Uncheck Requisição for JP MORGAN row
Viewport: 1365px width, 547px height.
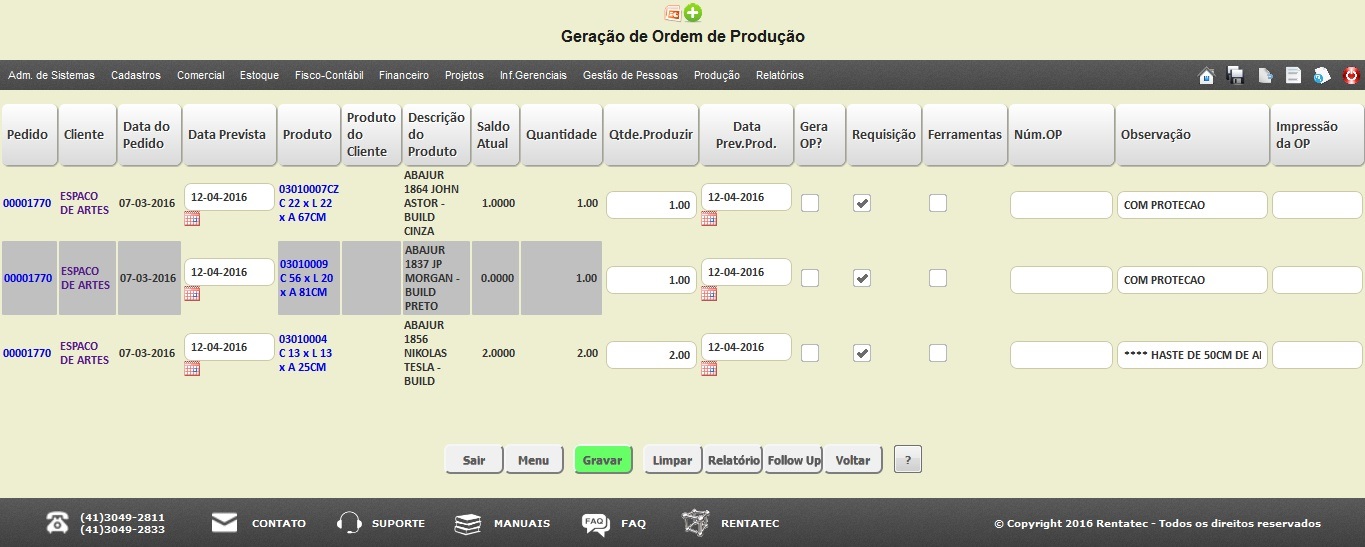coord(861,278)
